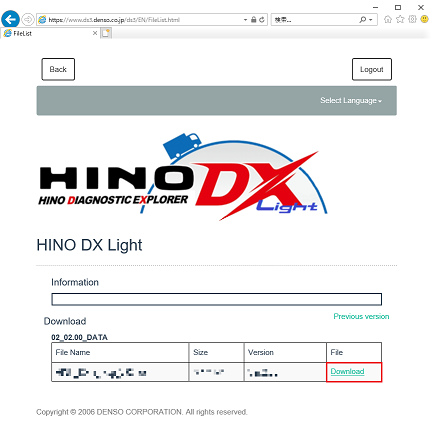This screenshot has width=433, height=428.
Task: Expand the search provider dropdown arrow
Action: tap(371, 20)
